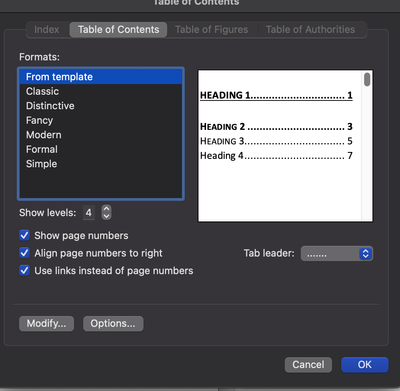Click the Table of Contents tab
400x391 pixels.
tap(118, 30)
